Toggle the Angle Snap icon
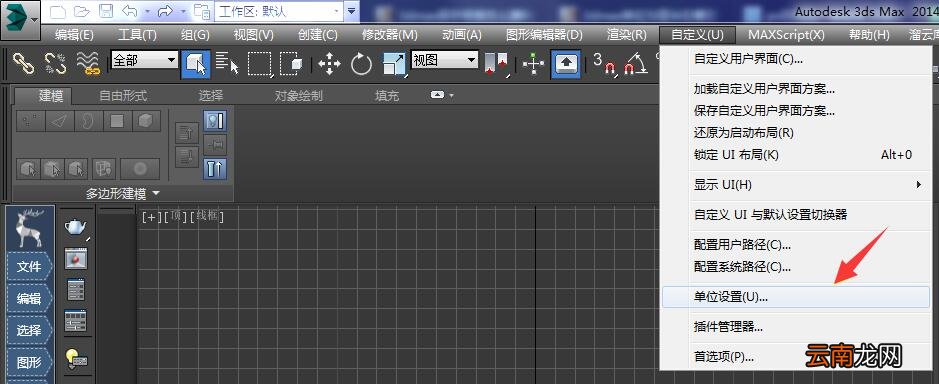 coord(636,64)
